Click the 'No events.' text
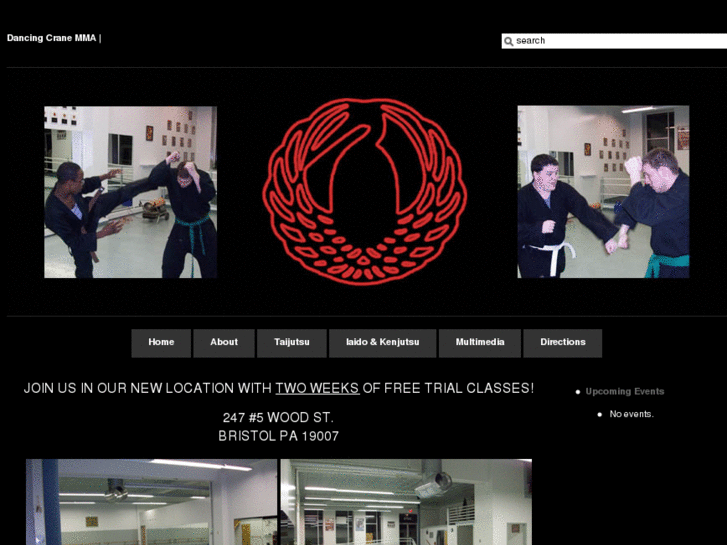Image resolution: width=727 pixels, height=545 pixels. click(x=631, y=414)
